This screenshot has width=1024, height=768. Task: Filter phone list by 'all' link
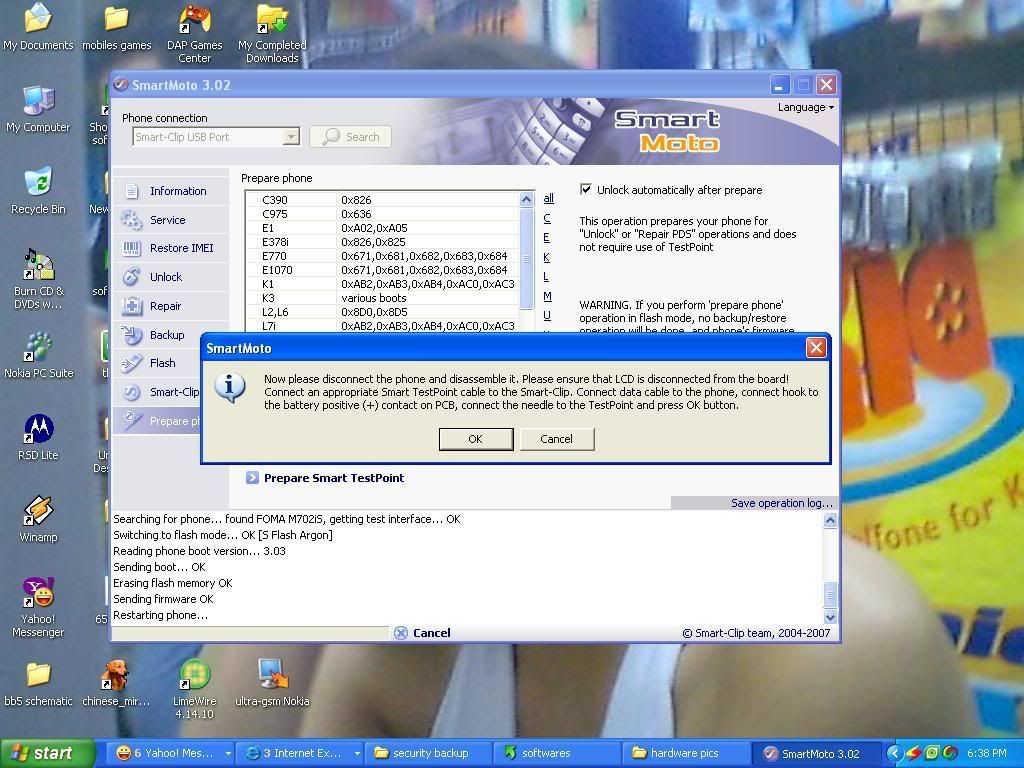[x=549, y=199]
